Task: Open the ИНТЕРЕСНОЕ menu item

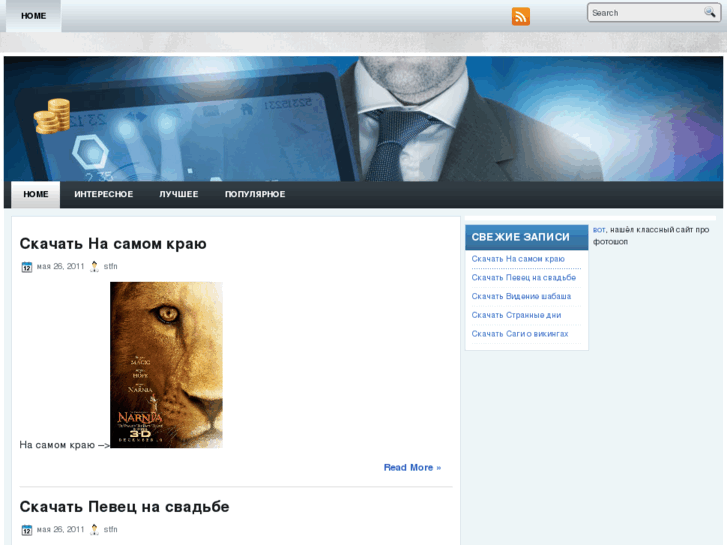Action: click(104, 194)
